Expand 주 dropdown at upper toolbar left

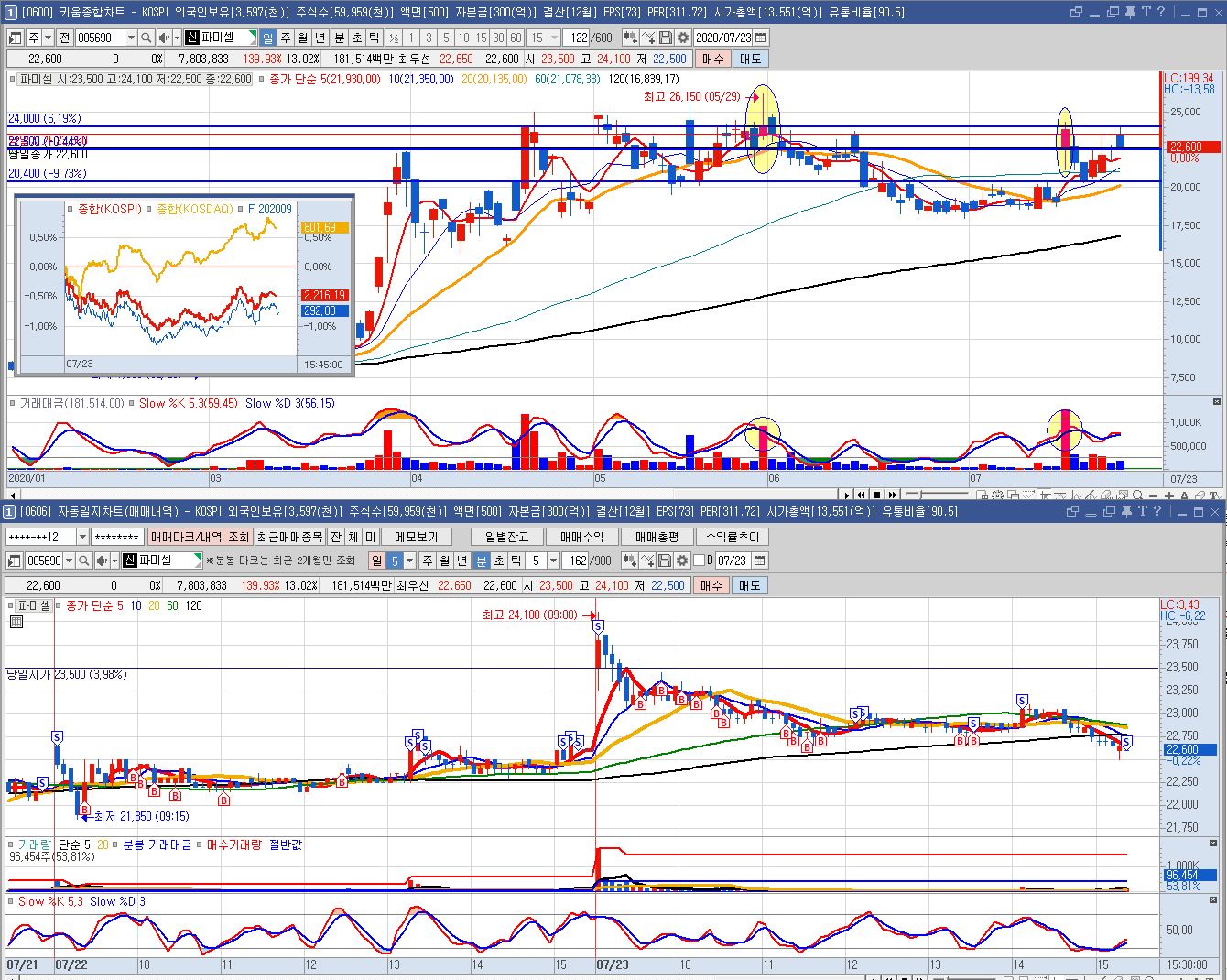[48, 38]
